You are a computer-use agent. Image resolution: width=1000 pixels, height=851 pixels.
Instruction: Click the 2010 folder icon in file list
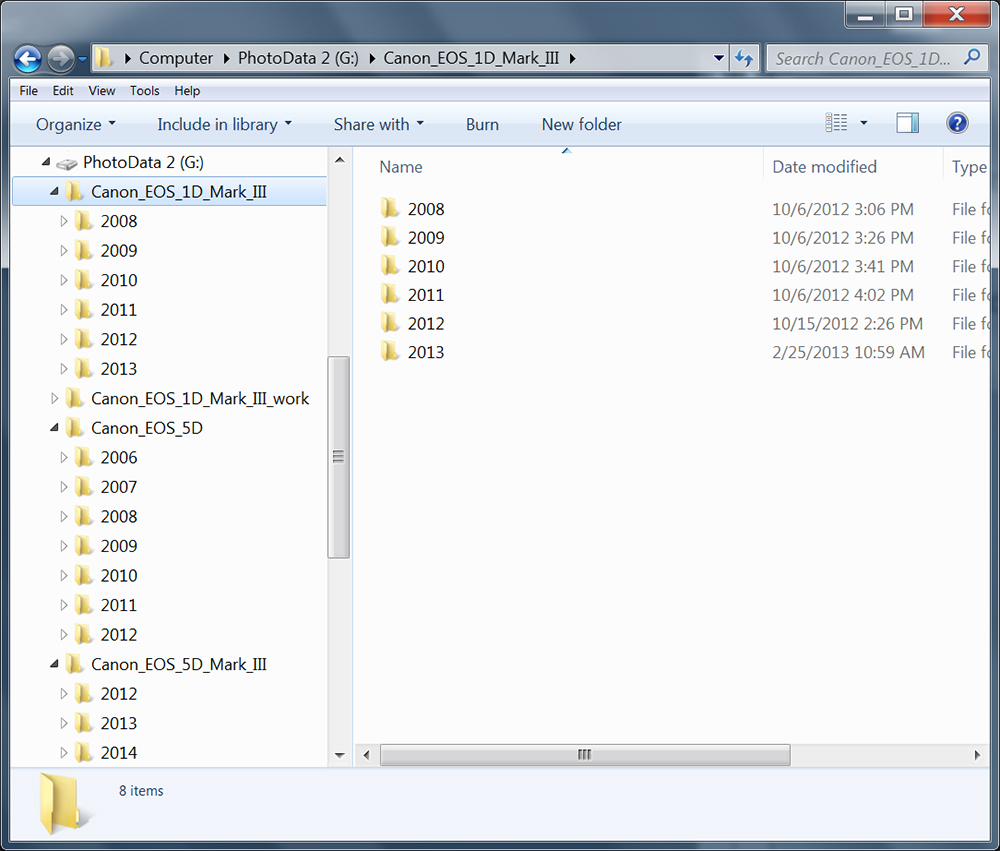(390, 265)
